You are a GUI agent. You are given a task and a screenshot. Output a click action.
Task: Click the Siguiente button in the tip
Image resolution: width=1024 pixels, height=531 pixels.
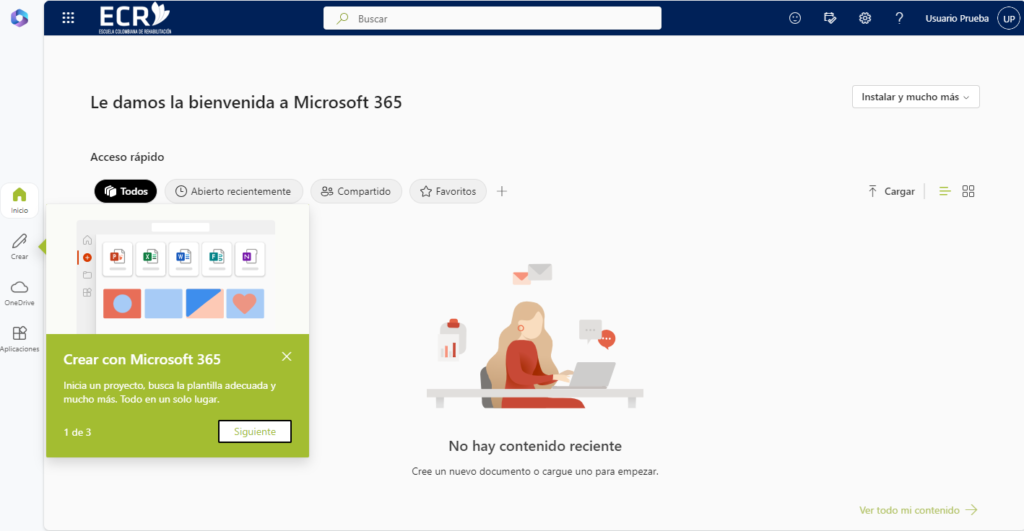254,431
